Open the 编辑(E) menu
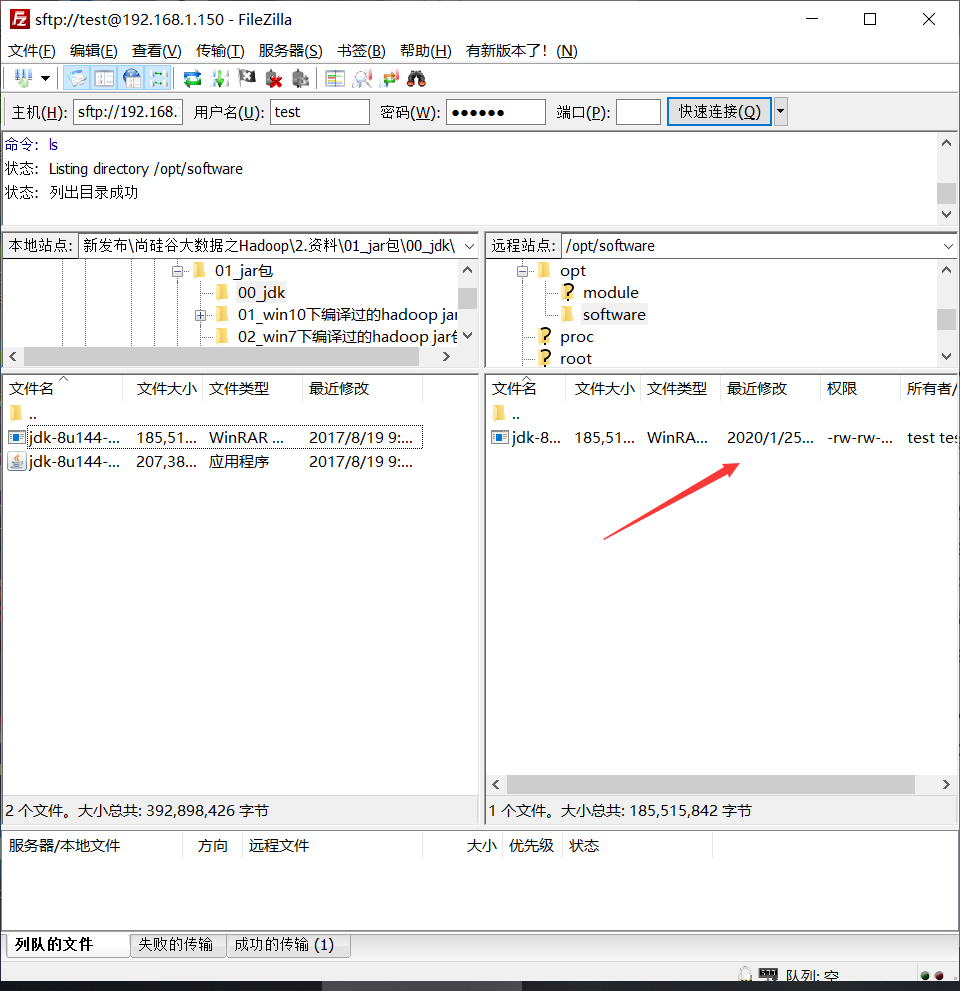The width and height of the screenshot is (960, 991). (x=94, y=51)
